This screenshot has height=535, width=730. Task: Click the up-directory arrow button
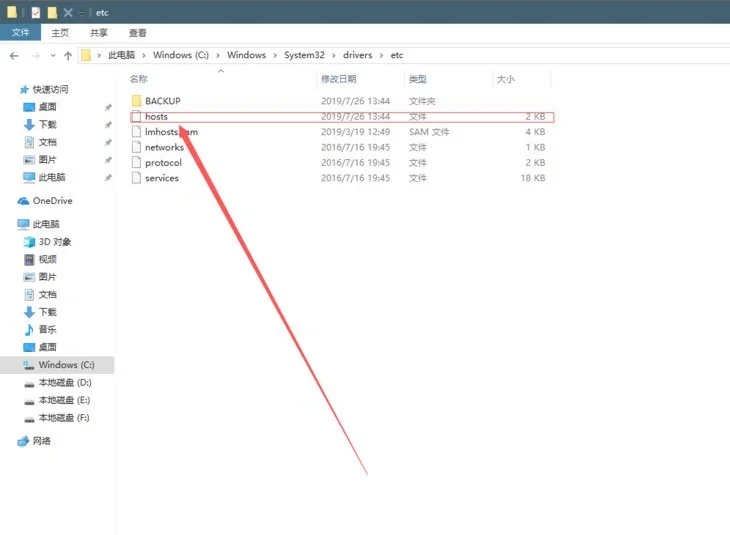pyautogui.click(x=68, y=56)
